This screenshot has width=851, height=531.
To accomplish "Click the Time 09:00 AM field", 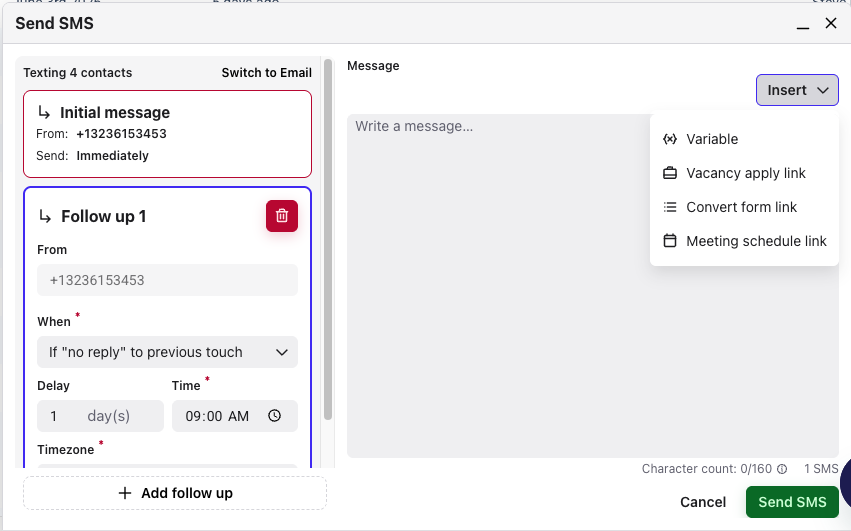I will pyautogui.click(x=234, y=416).
